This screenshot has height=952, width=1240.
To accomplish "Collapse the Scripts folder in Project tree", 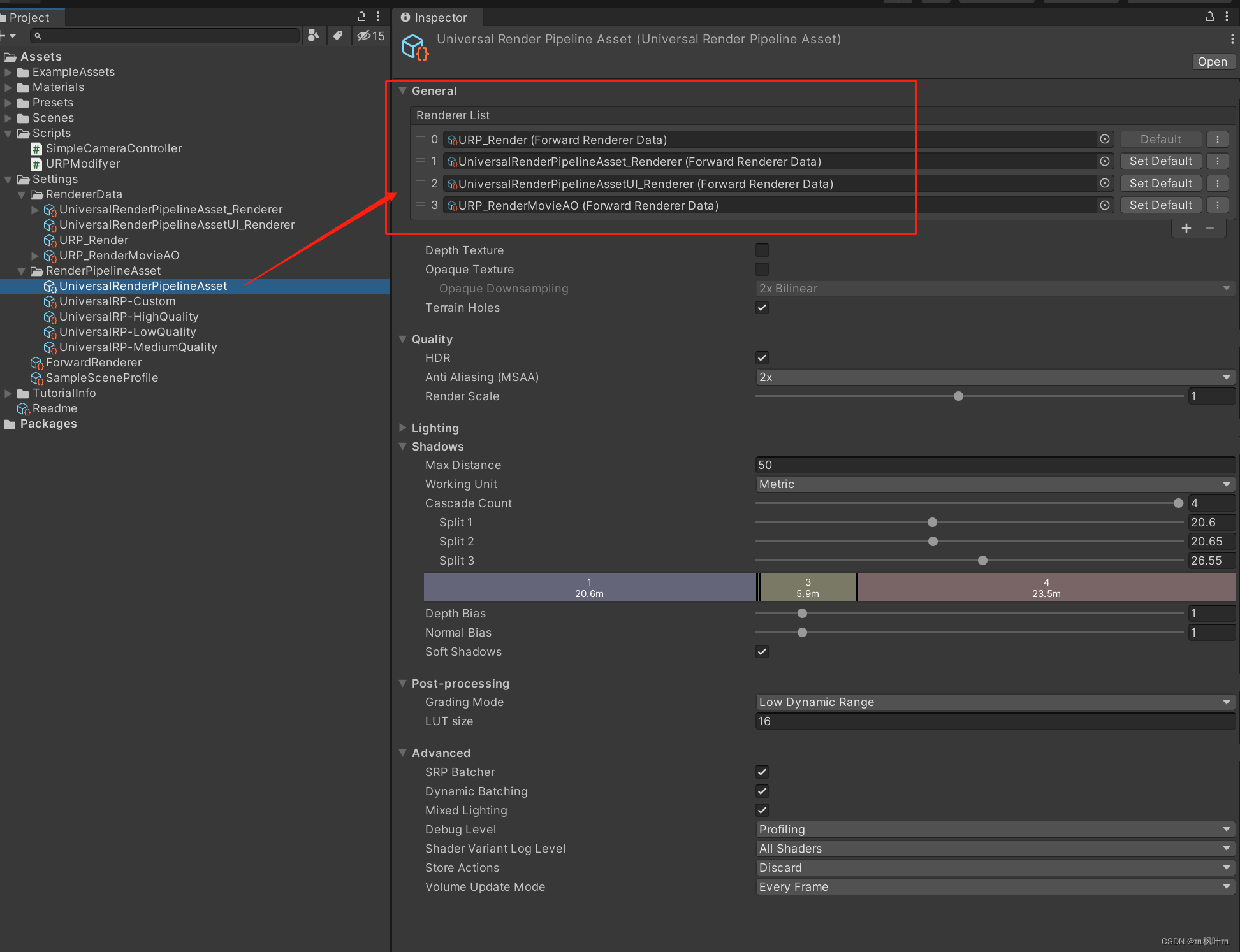I will (8, 133).
